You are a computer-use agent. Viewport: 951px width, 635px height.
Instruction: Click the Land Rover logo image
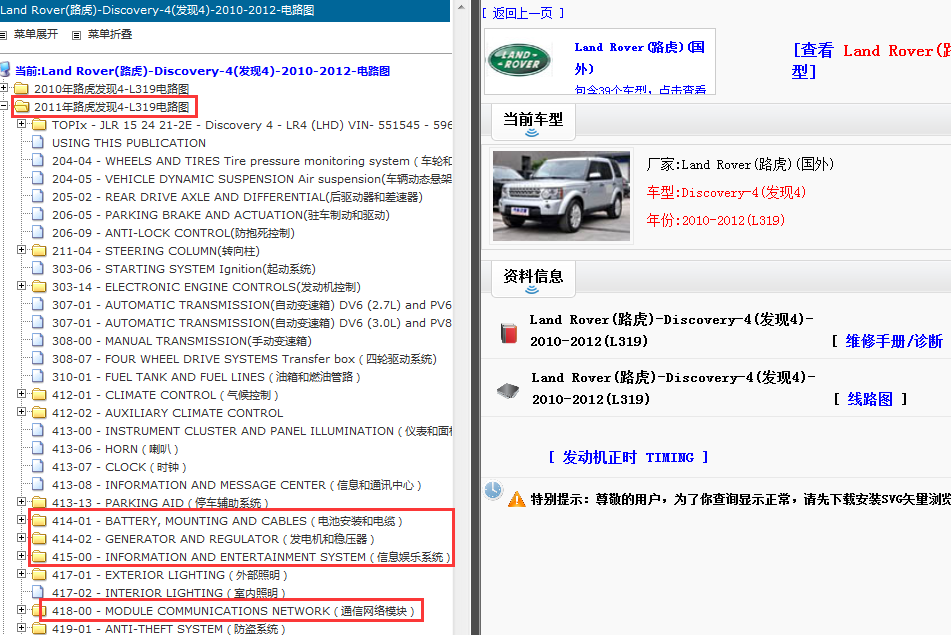(519, 60)
